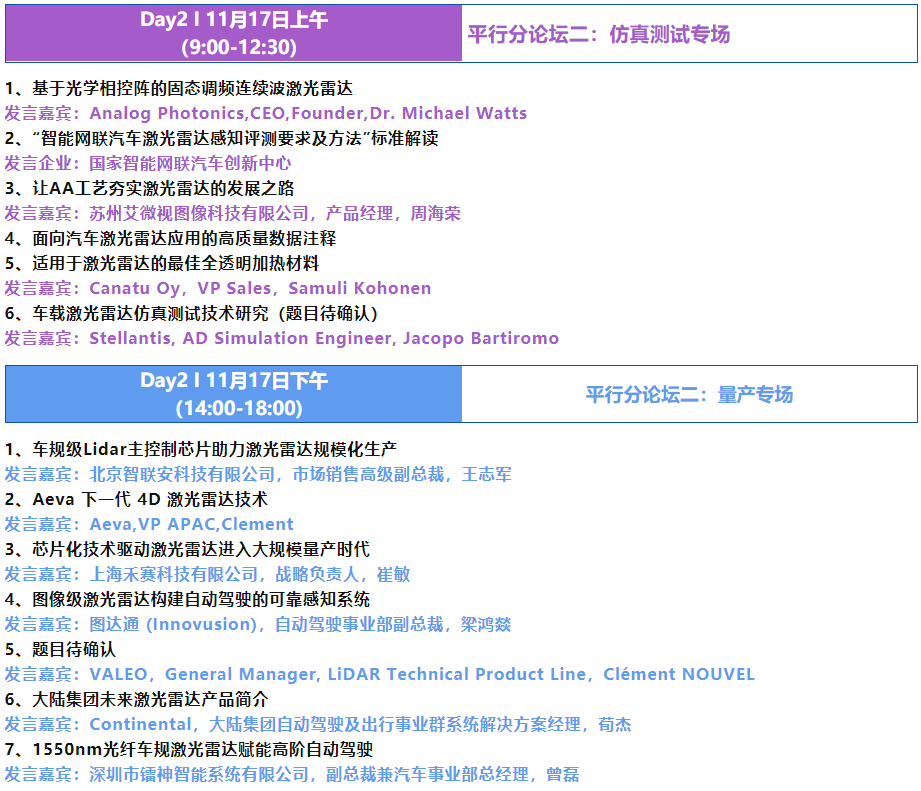This screenshot has width=921, height=791.
Task: Click topic 智能网联汽车激光雷达感知评测要求及方法标准解读
Action: coord(221,138)
